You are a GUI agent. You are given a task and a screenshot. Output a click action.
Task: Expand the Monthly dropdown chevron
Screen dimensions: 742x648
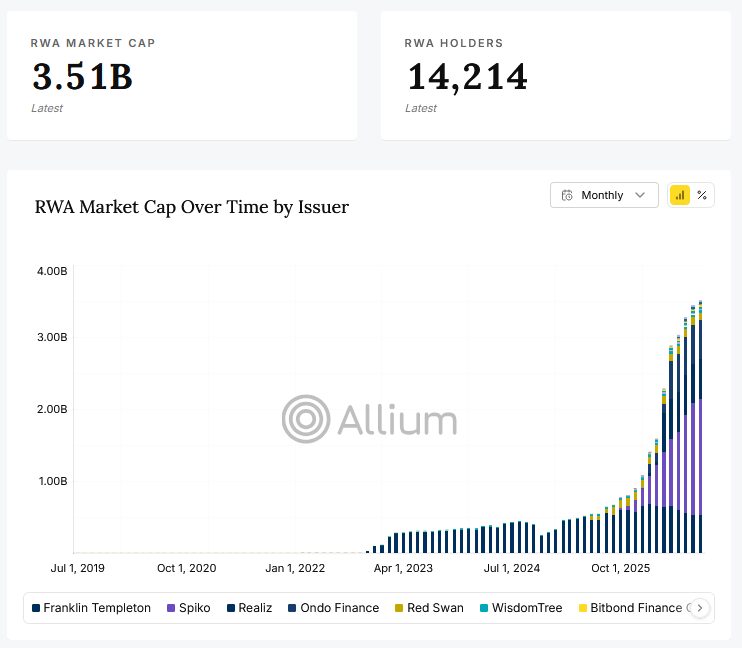(640, 195)
